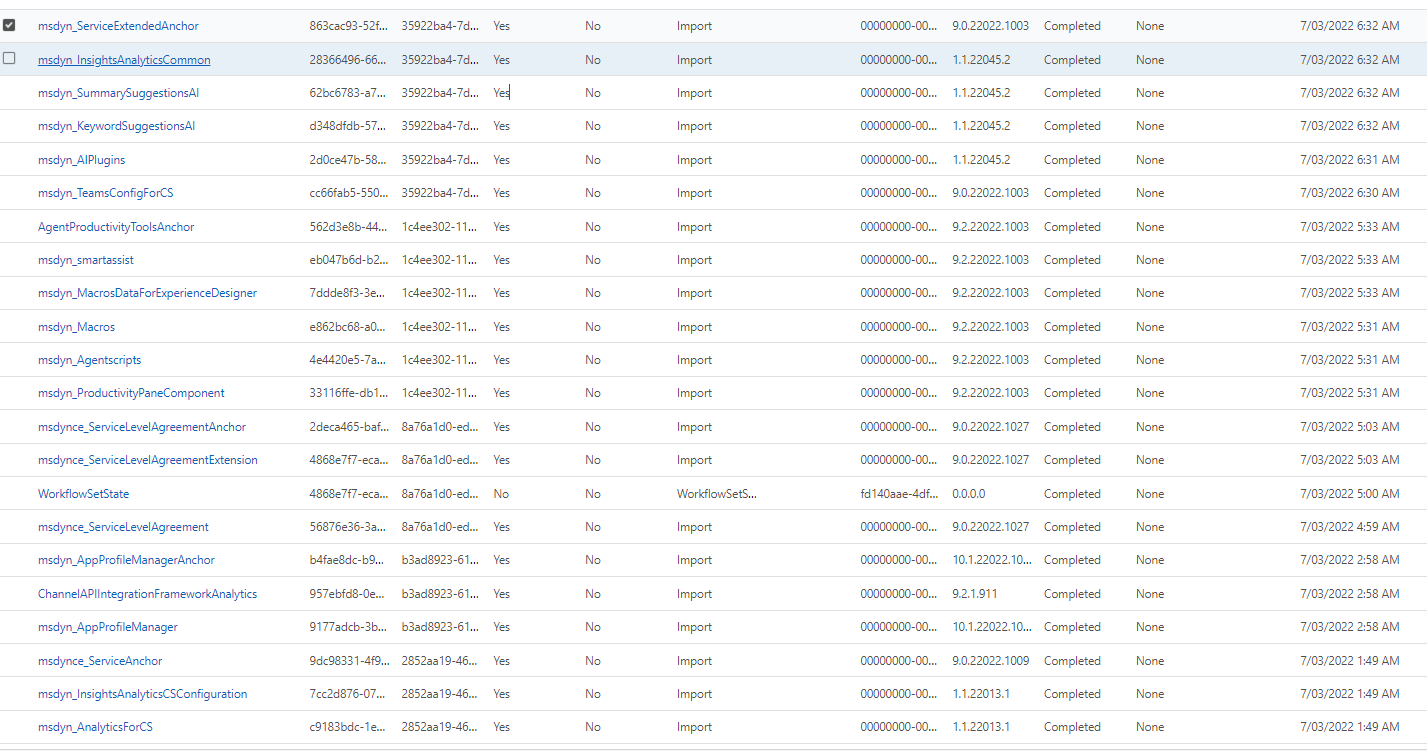Select ID cell 4e4420e5-7a...
The width and height of the screenshot is (1427, 751).
348,360
